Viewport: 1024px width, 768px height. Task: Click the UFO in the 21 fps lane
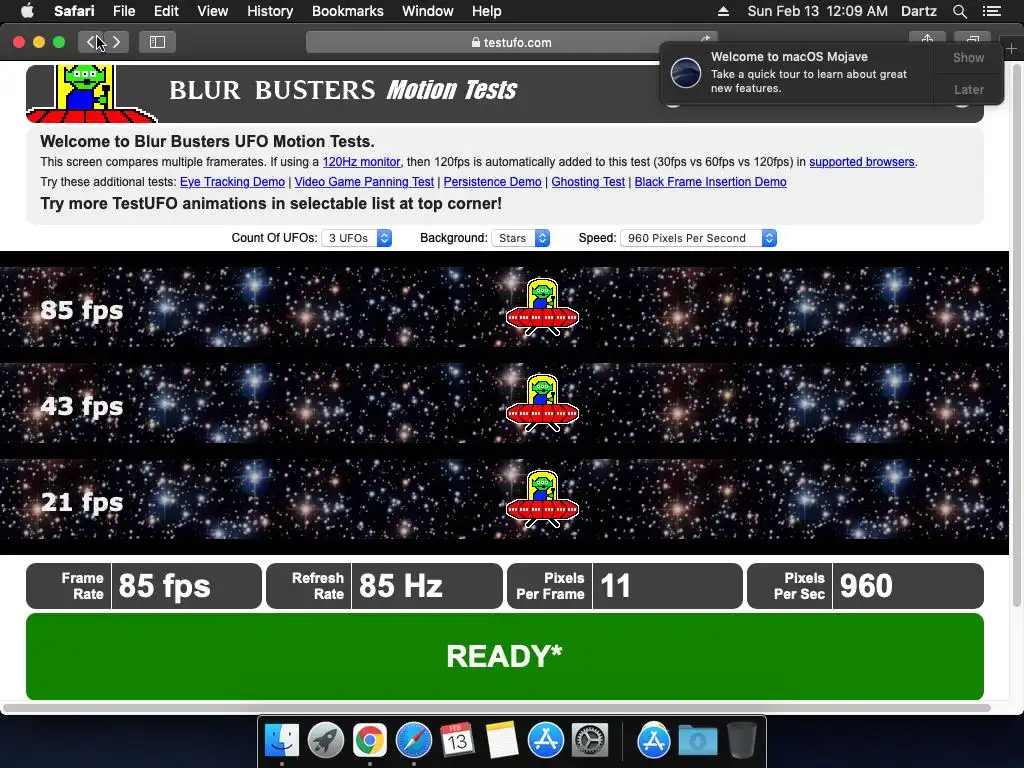(x=542, y=499)
